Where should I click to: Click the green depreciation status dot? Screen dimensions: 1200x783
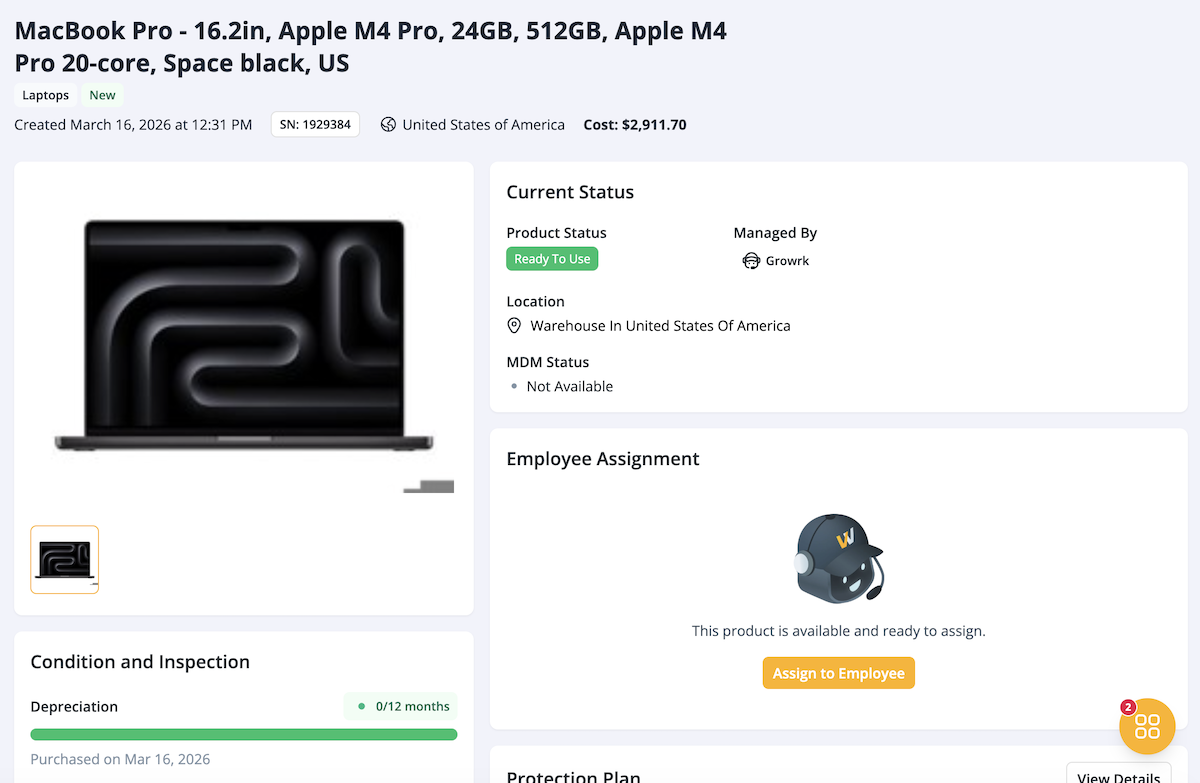360,706
